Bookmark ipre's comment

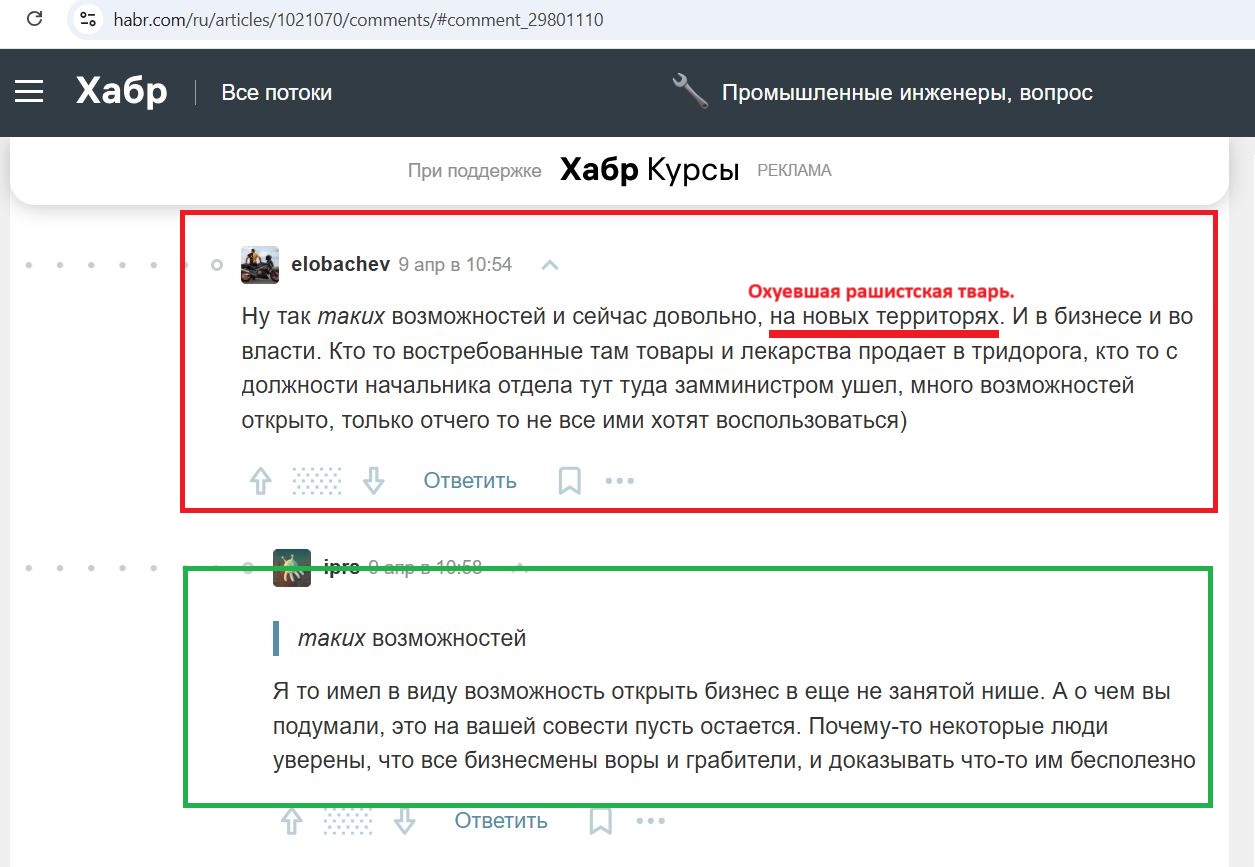600,822
